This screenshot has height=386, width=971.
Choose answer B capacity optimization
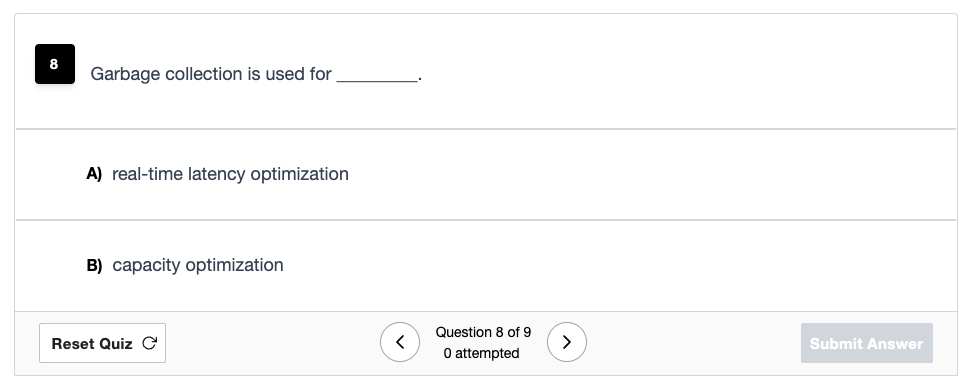(486, 265)
